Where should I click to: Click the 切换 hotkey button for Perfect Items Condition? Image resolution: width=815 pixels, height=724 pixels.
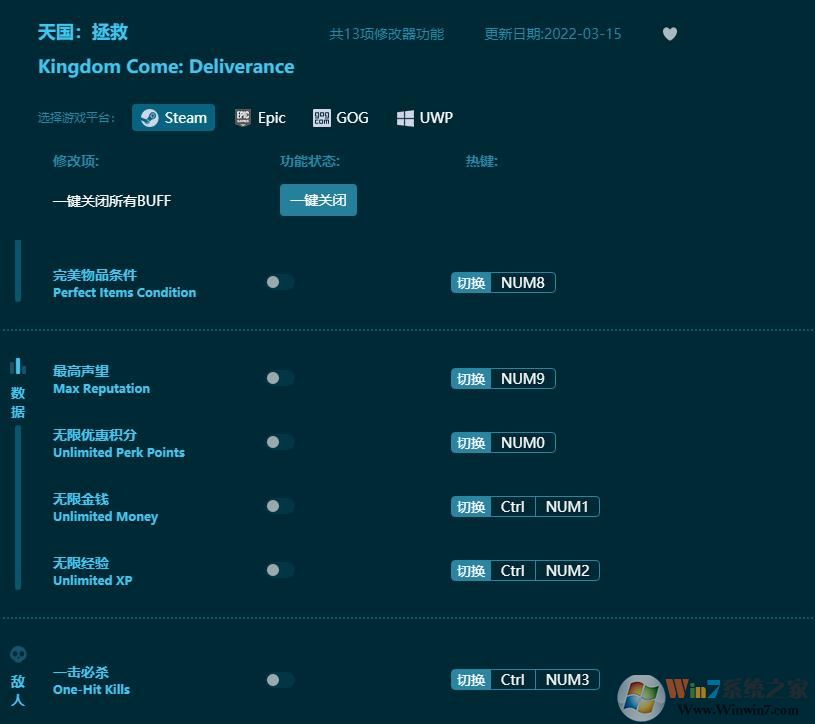coord(470,282)
